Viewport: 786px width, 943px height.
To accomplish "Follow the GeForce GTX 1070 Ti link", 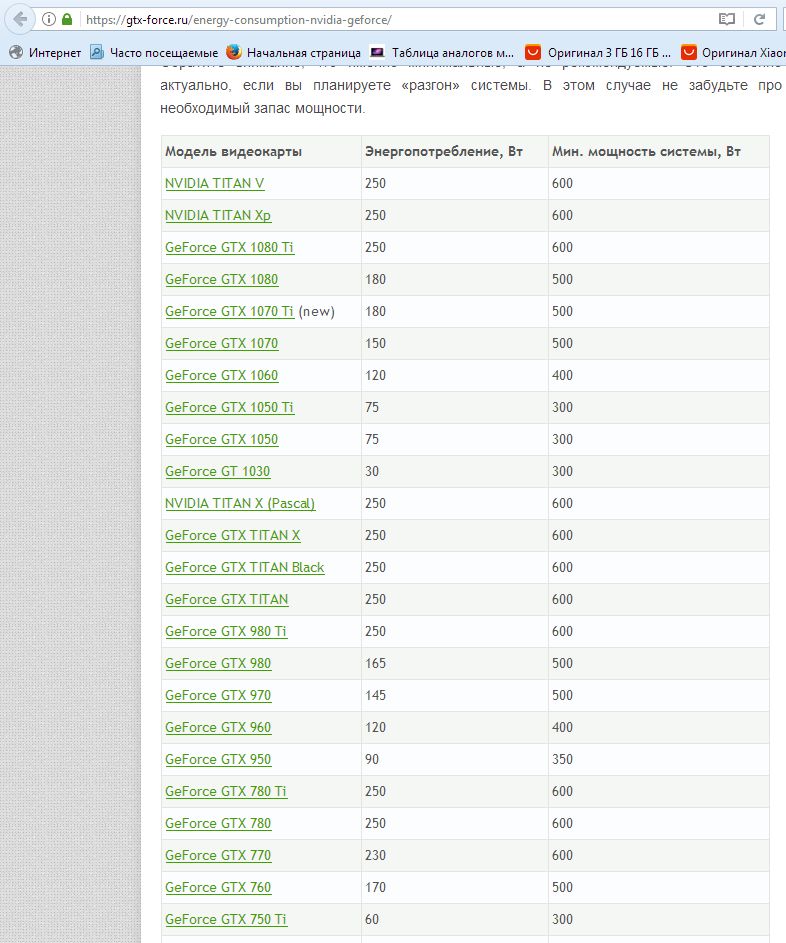I will tap(230, 312).
